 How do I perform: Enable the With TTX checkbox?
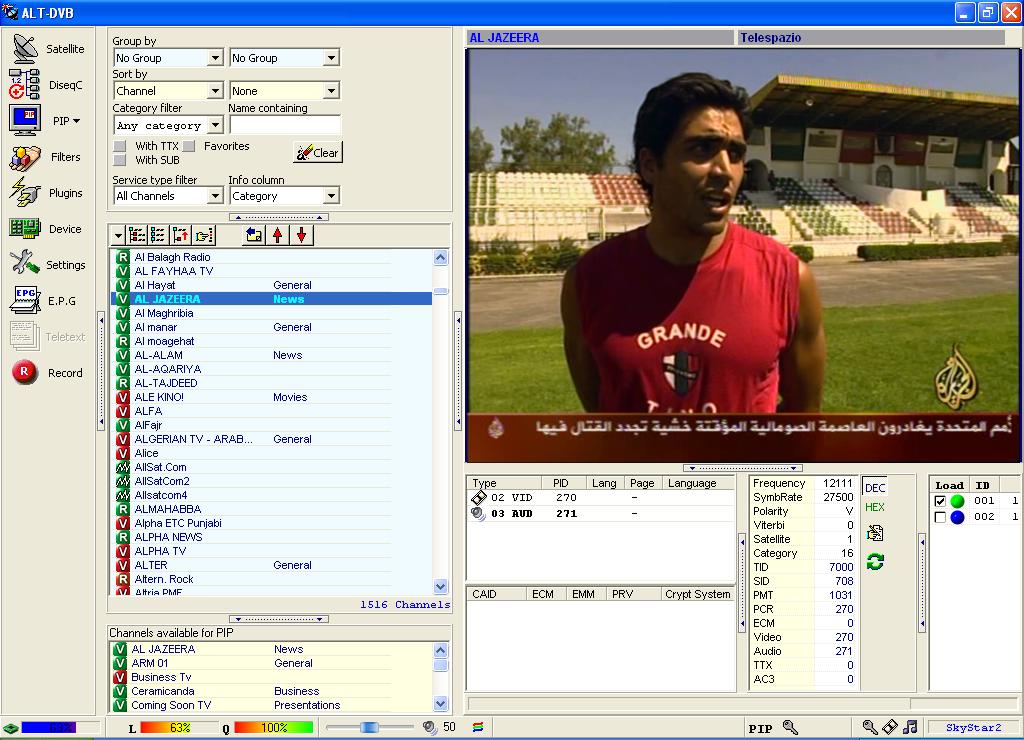tap(120, 146)
